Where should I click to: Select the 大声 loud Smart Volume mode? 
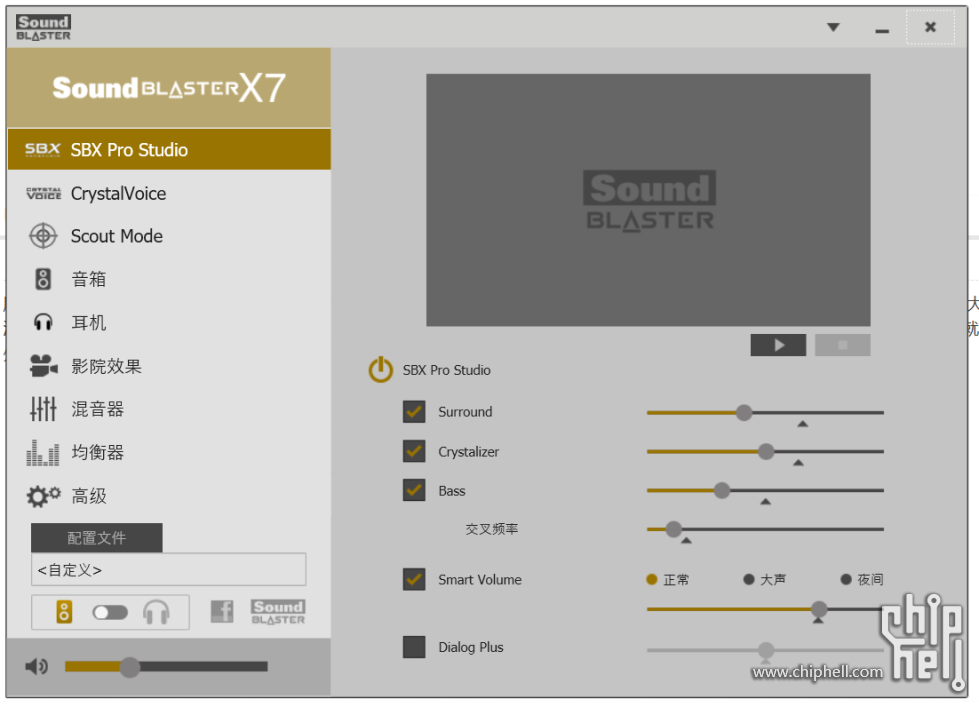[x=764, y=580]
